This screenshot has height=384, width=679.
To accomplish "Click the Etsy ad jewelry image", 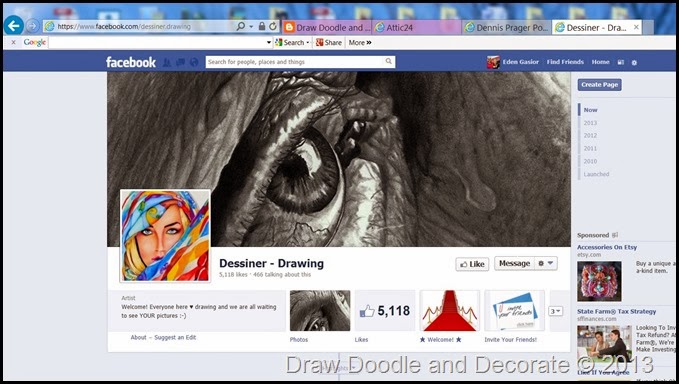I will (x=599, y=281).
